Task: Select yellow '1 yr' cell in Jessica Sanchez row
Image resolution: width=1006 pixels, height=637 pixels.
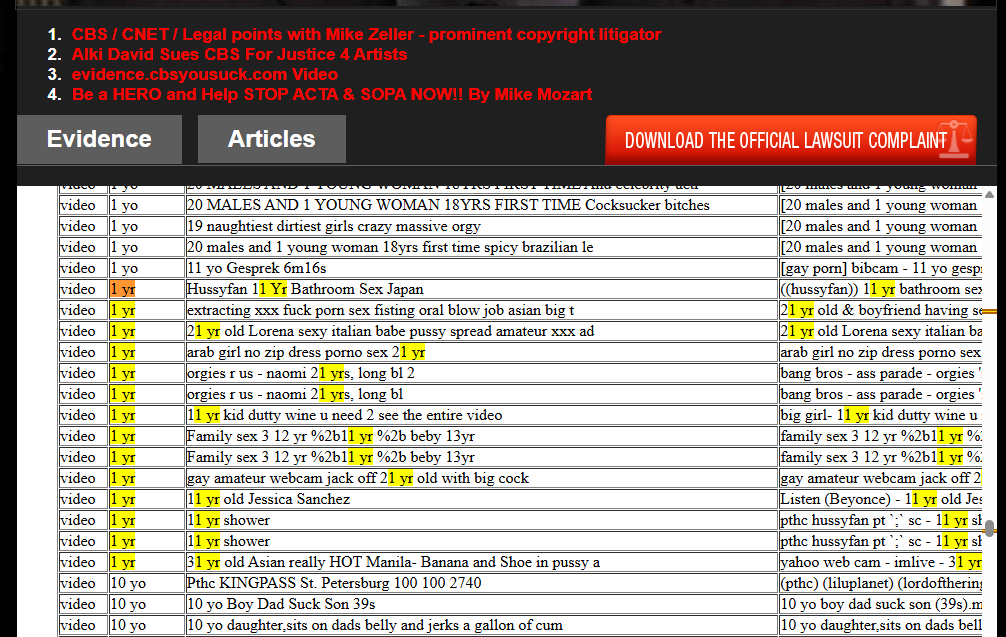Action: pos(123,499)
